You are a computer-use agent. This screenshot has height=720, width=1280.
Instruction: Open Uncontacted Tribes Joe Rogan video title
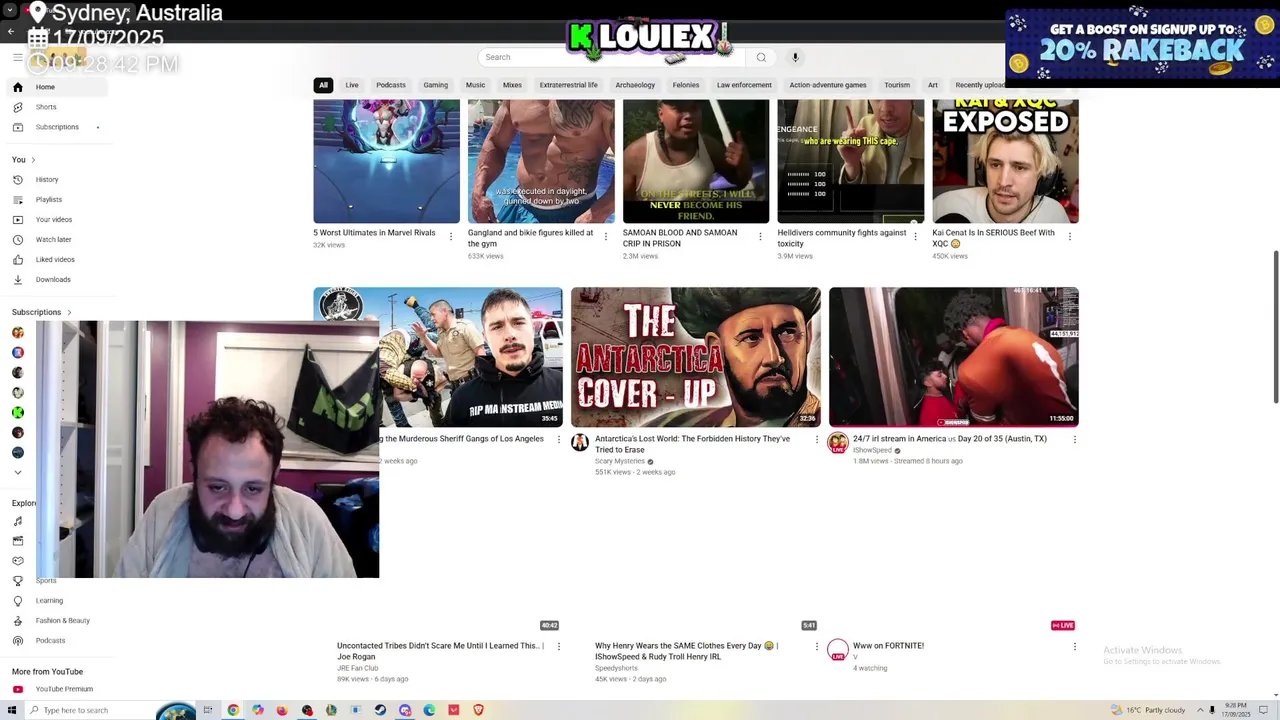440,651
